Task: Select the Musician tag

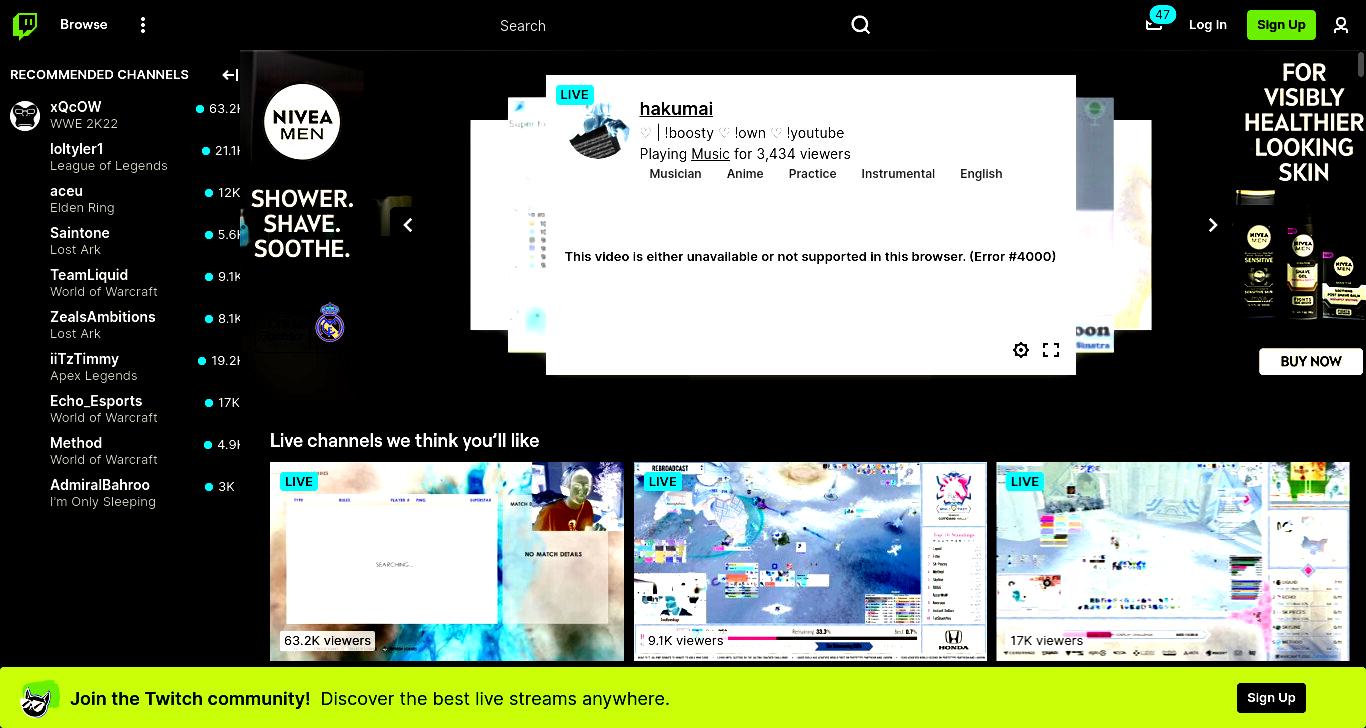Action: pos(675,174)
